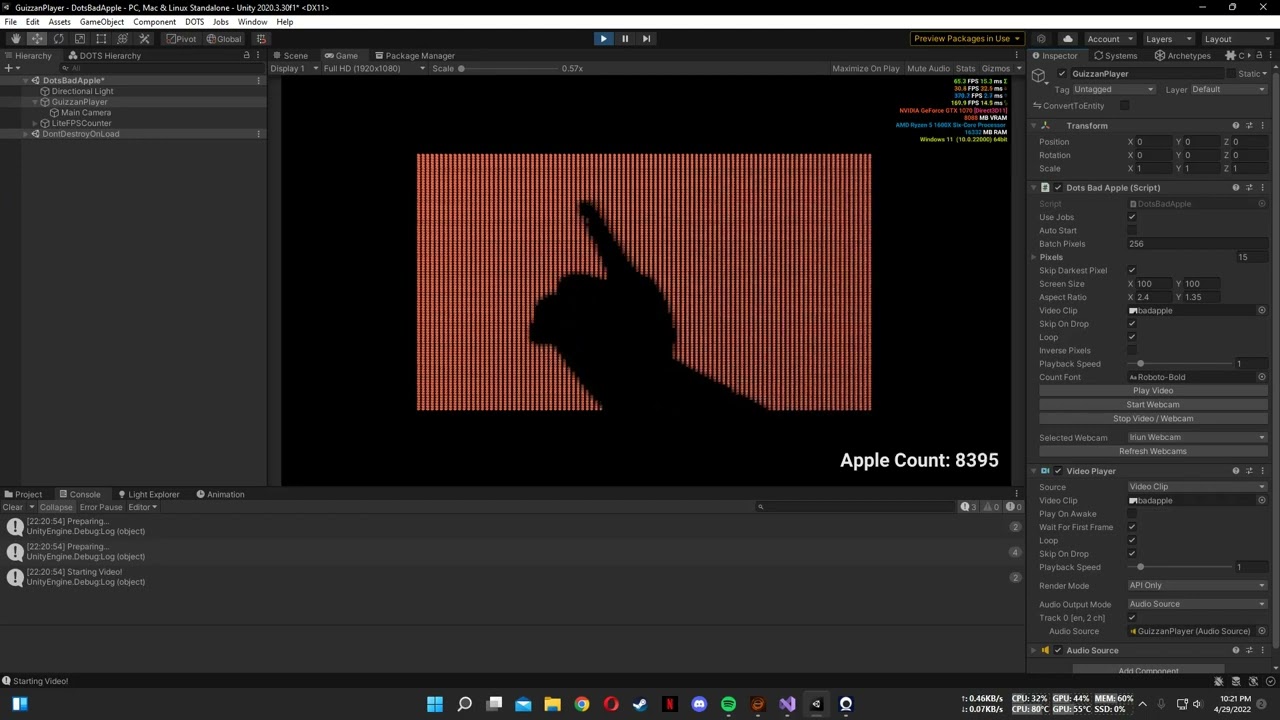Pause the game playback
The width and height of the screenshot is (1280, 720).
pyautogui.click(x=625, y=39)
